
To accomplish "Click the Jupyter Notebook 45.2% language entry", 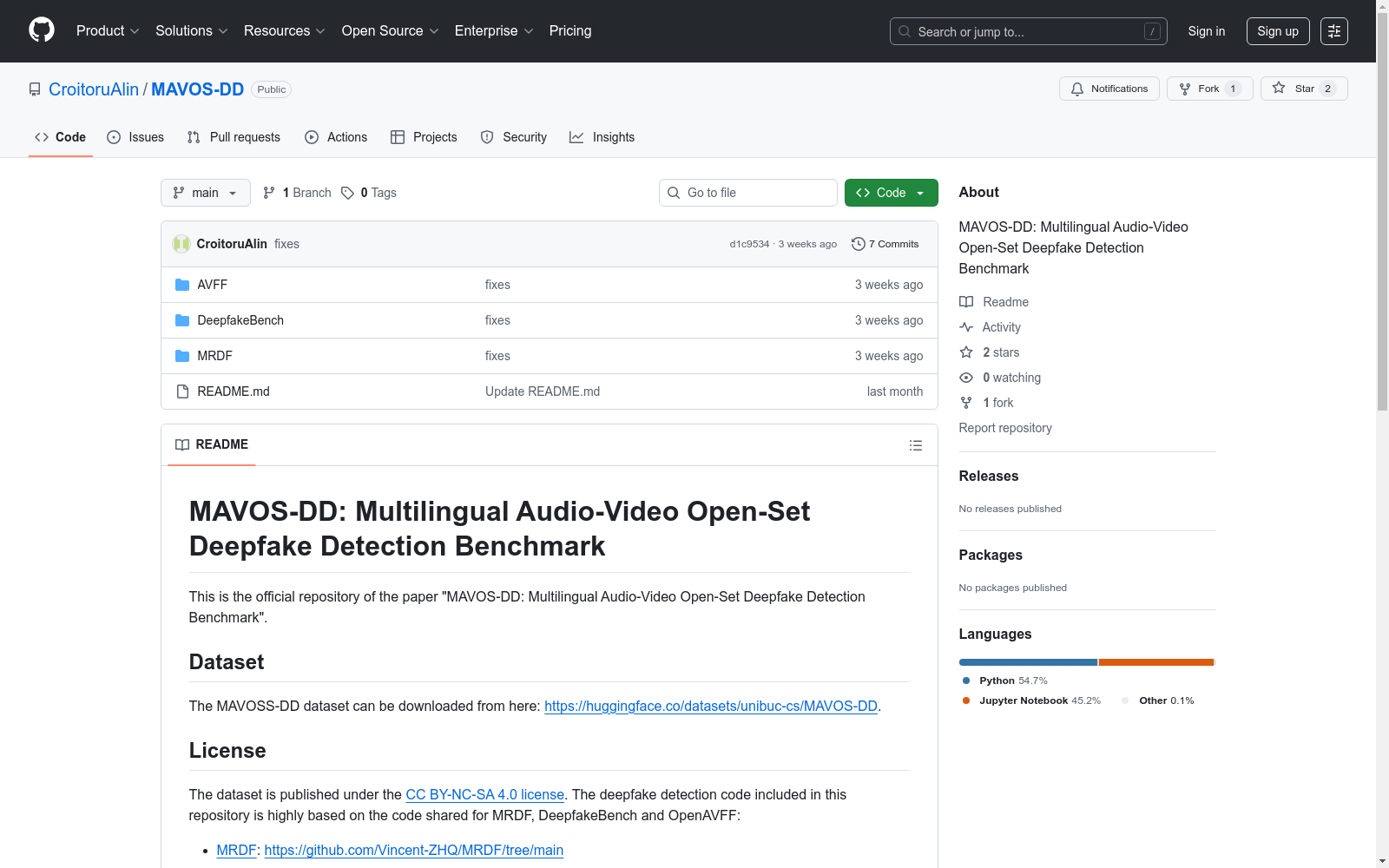I will 1031,700.
